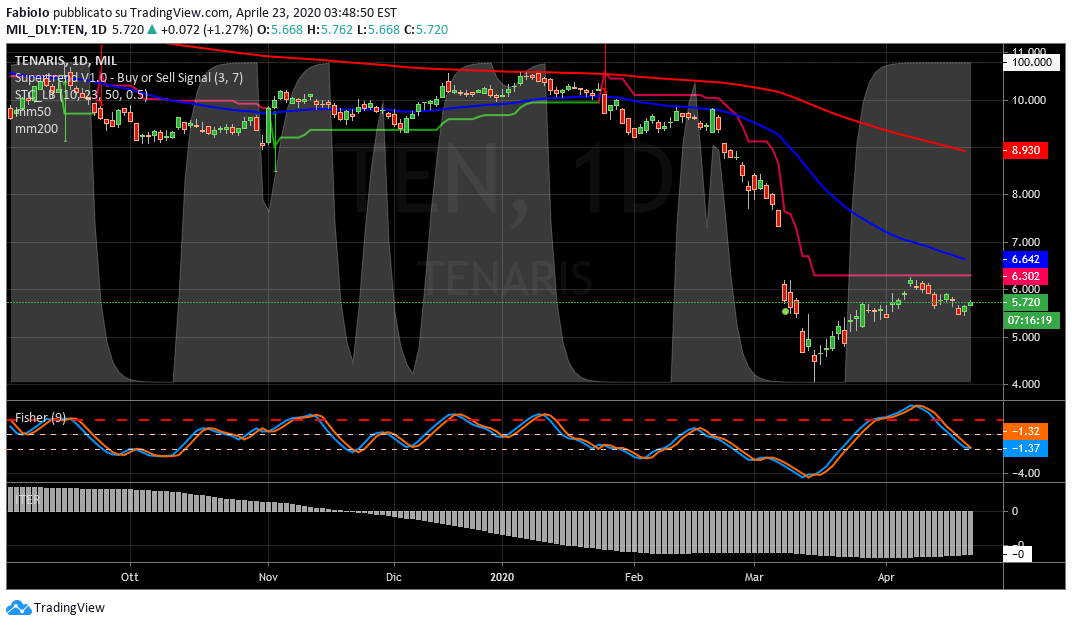The image size is (1072, 626).
Task: Select the pink 6.302 Supertrend price tag
Action: coord(1023,276)
